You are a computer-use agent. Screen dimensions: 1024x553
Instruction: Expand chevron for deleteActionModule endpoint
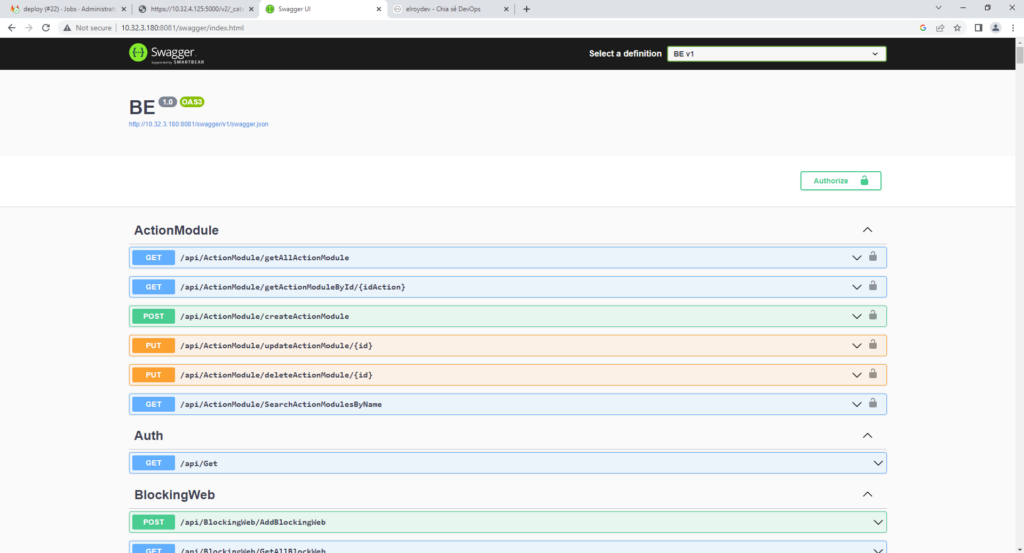pyautogui.click(x=856, y=375)
